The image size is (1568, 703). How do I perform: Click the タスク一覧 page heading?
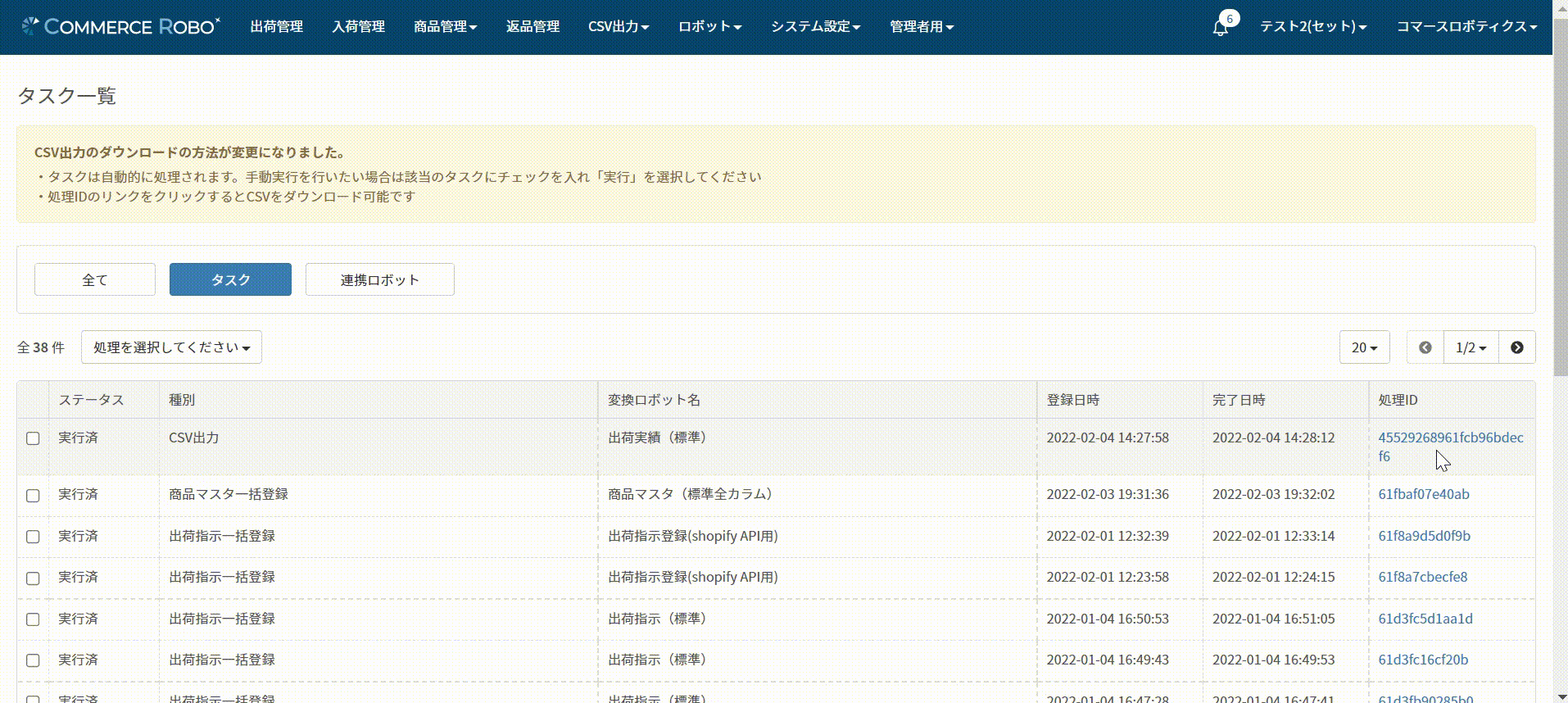click(66, 96)
